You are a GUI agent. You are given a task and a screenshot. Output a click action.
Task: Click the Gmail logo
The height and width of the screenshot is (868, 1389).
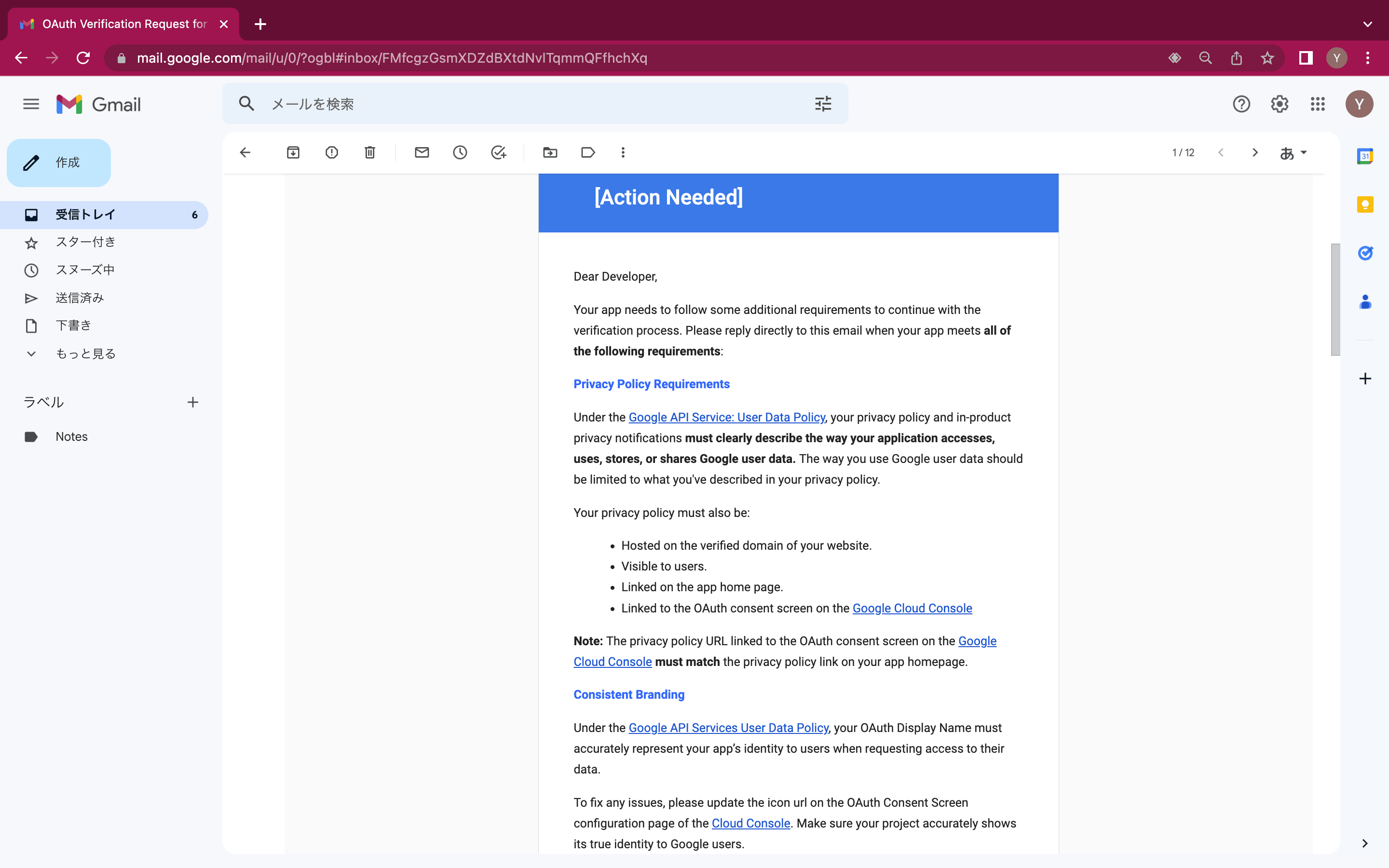coord(98,104)
